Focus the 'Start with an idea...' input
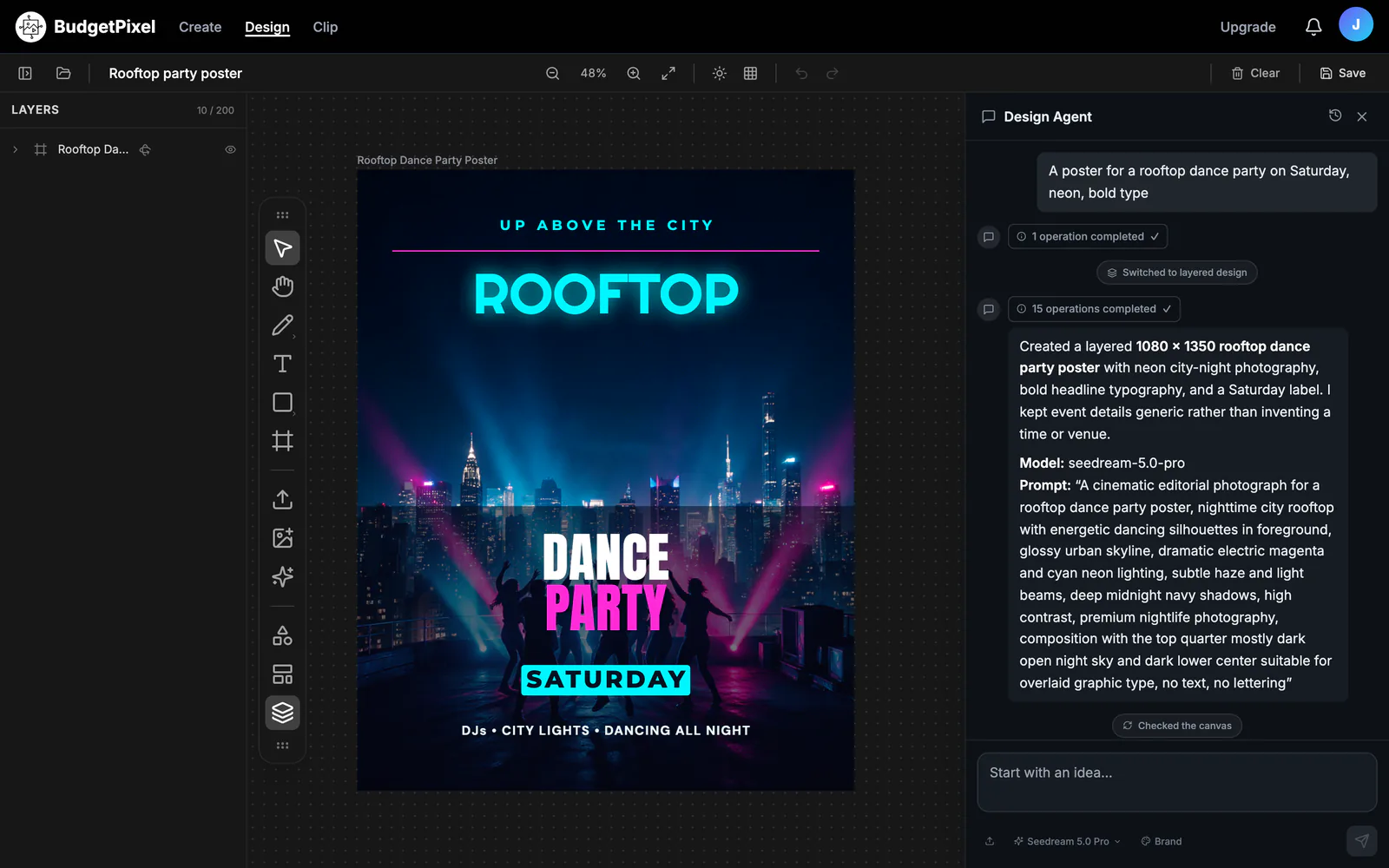The image size is (1389, 868). pos(1176,782)
